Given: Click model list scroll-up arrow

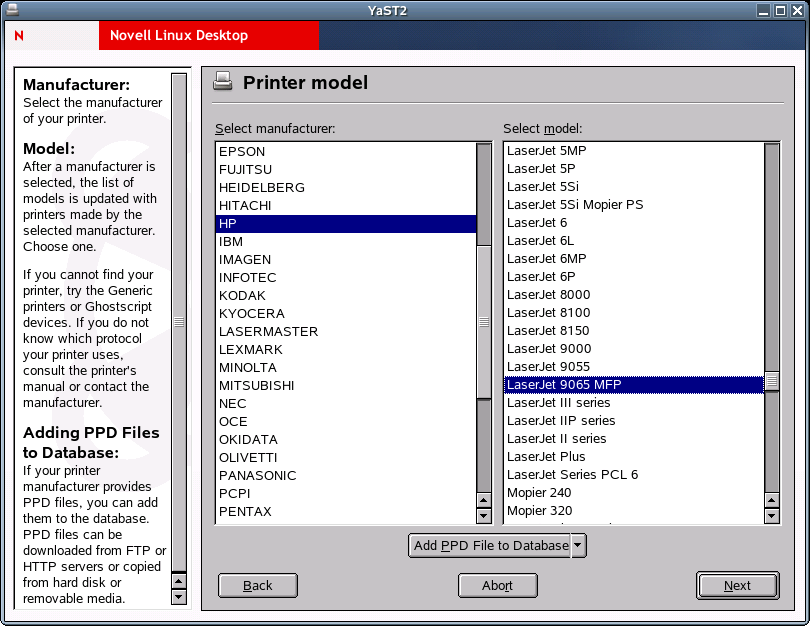Looking at the screenshot, I should (x=772, y=499).
